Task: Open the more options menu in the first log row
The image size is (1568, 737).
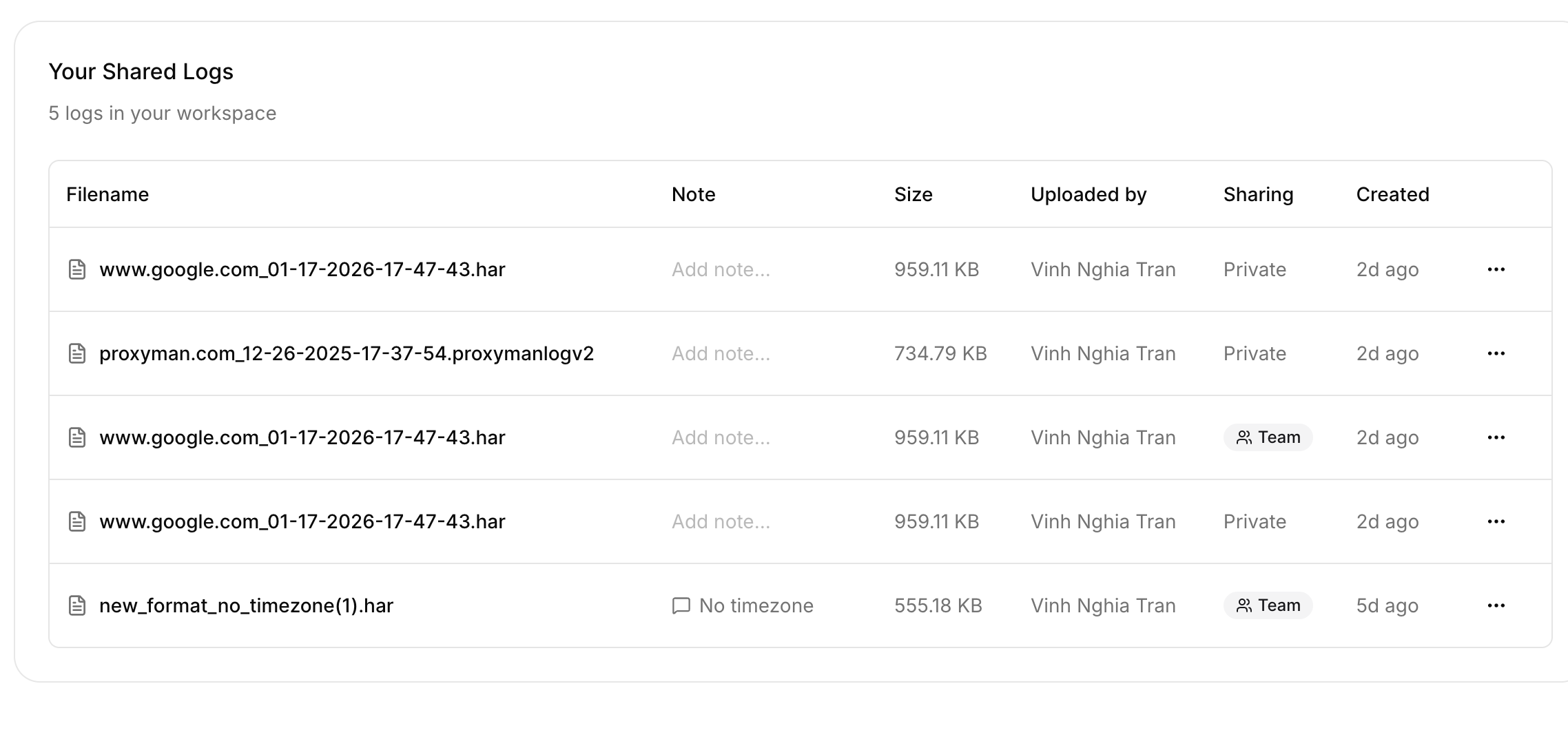Action: click(1496, 269)
